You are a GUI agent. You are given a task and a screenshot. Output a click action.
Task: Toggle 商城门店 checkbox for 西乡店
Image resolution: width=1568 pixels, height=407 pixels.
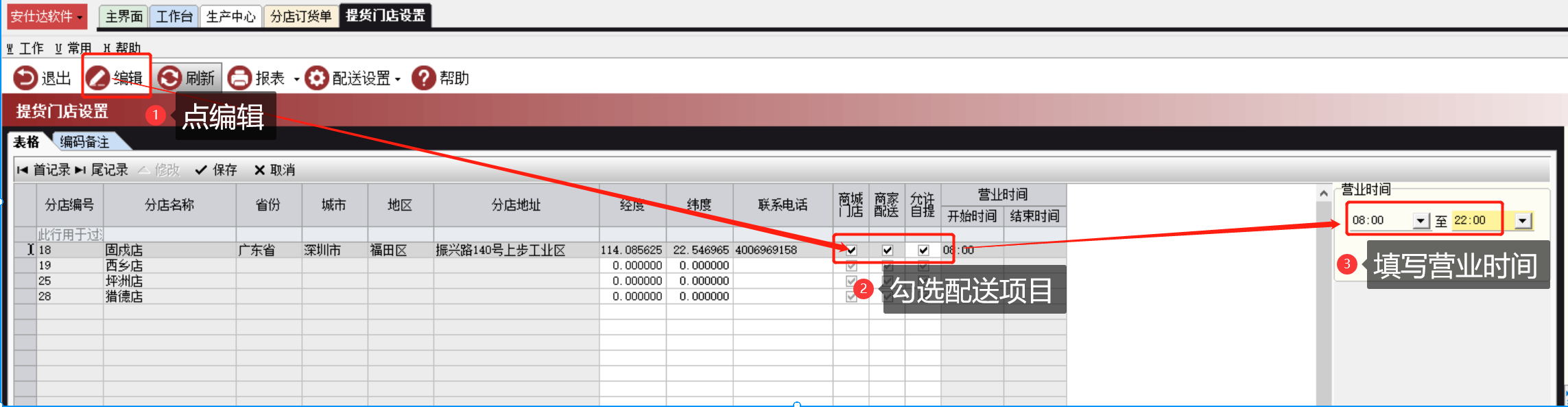[851, 266]
